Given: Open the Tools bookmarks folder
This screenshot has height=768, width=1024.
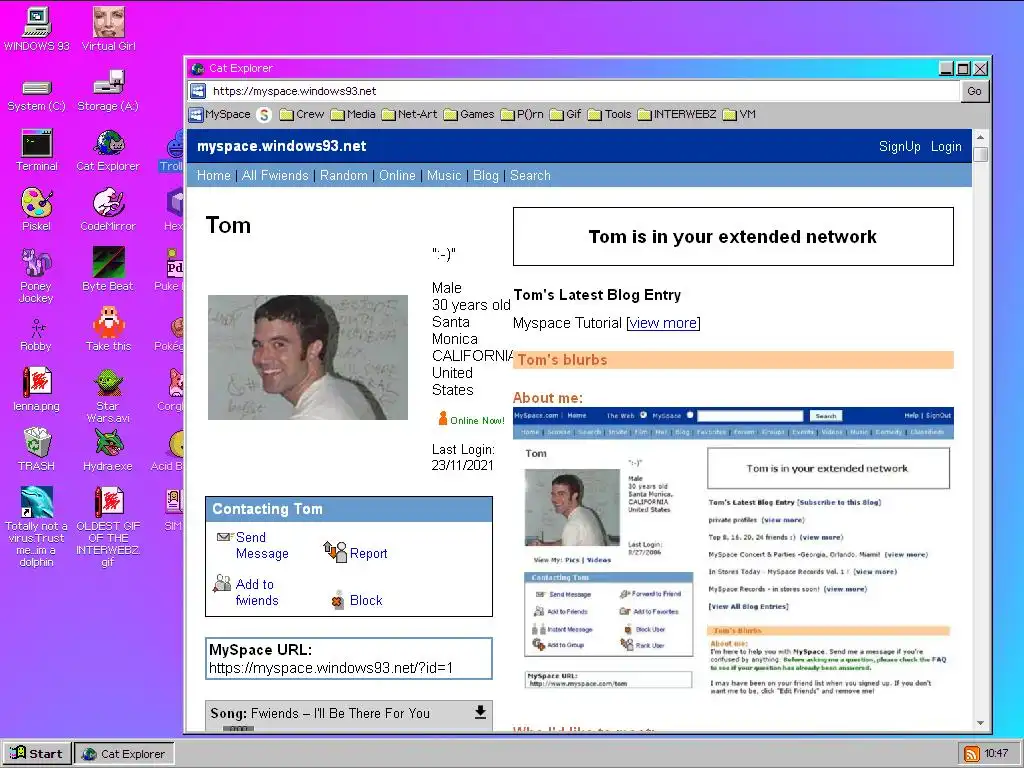Looking at the screenshot, I should 609,114.
